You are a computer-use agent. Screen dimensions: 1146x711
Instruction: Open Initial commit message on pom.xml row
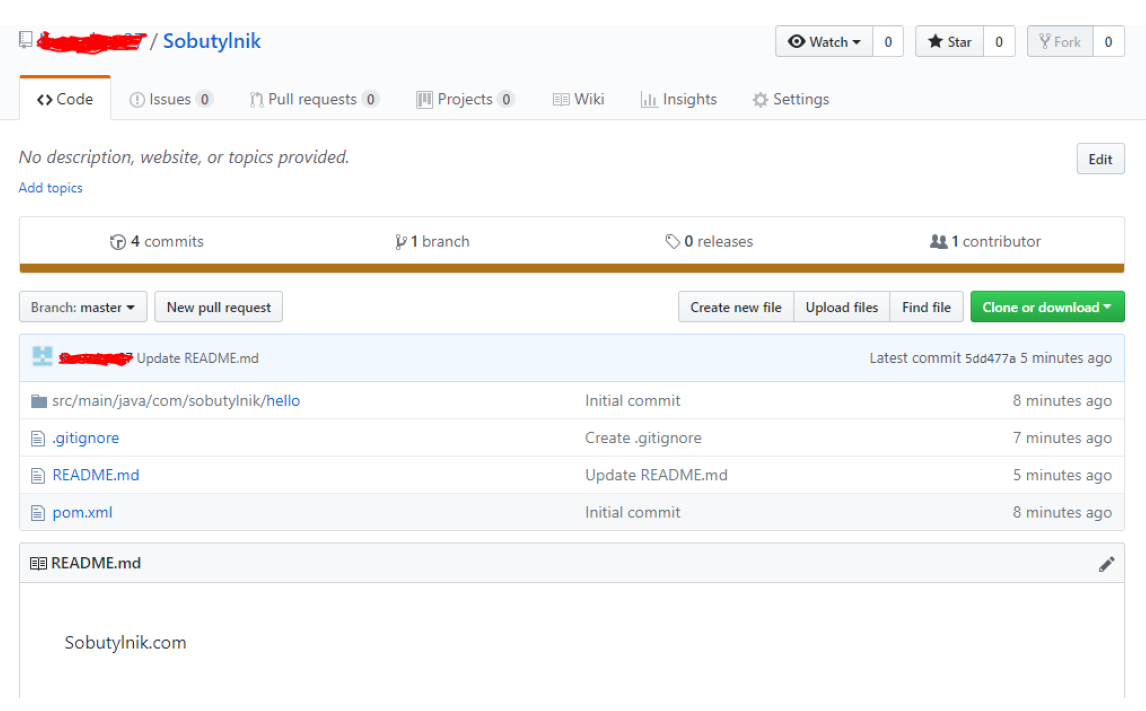pos(632,512)
